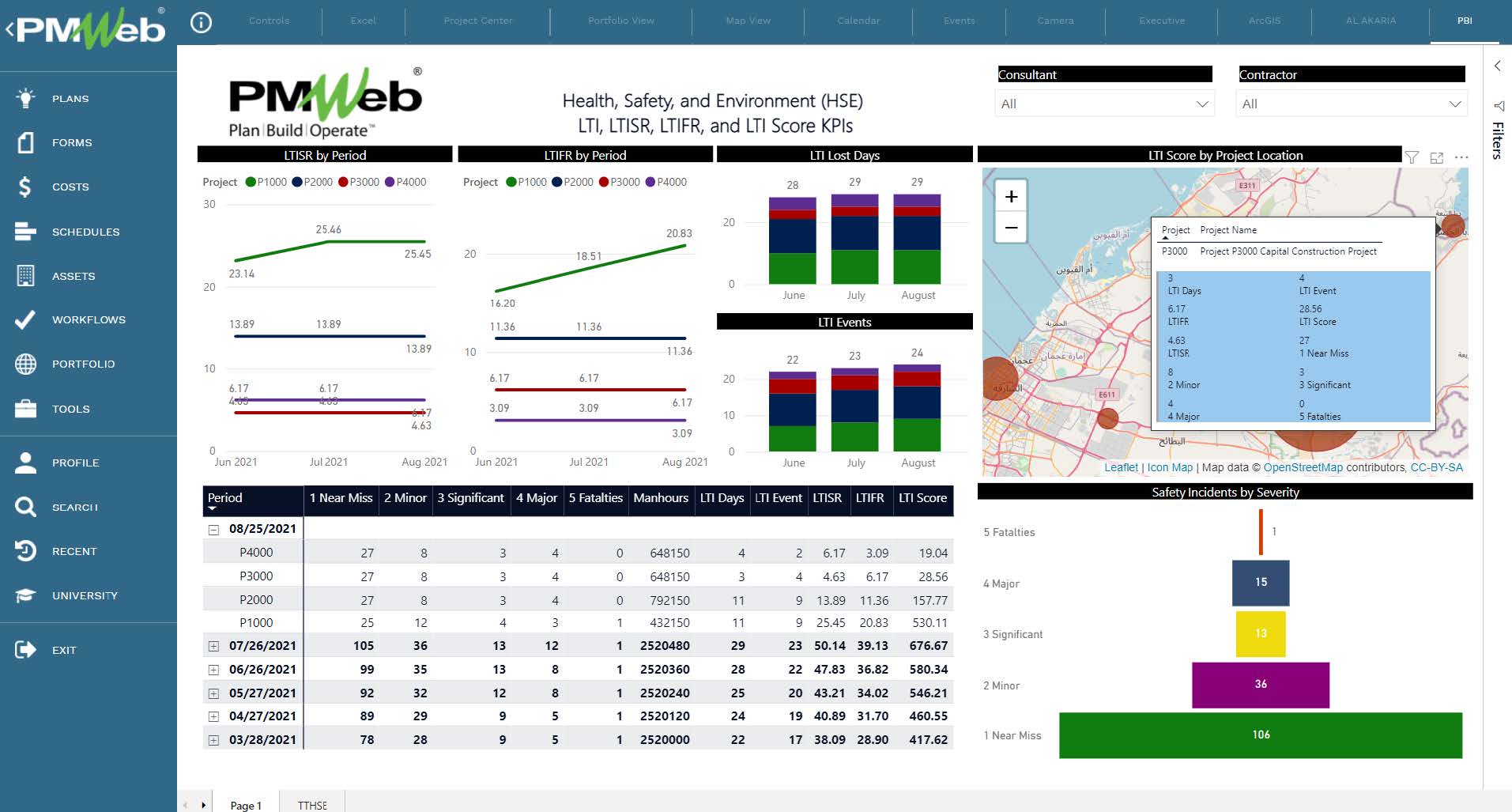Screen dimensions: 1512x812
Task: Click the P2000 row in the table
Action: [x=577, y=600]
